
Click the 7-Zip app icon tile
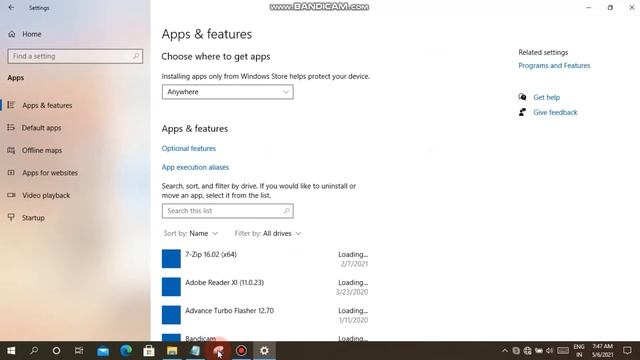tap(171, 259)
